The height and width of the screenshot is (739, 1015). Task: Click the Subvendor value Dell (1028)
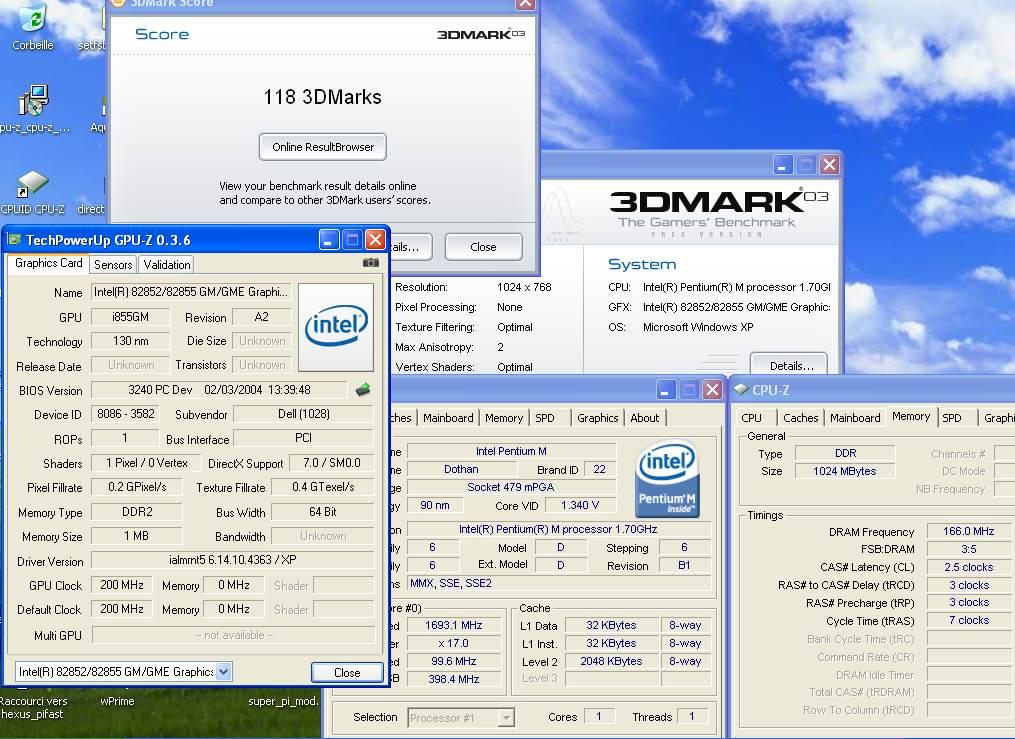(304, 414)
